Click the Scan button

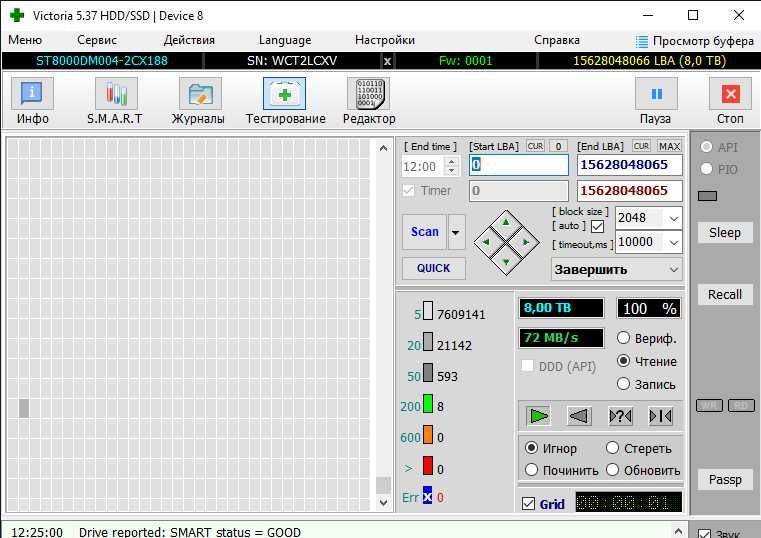tap(425, 232)
